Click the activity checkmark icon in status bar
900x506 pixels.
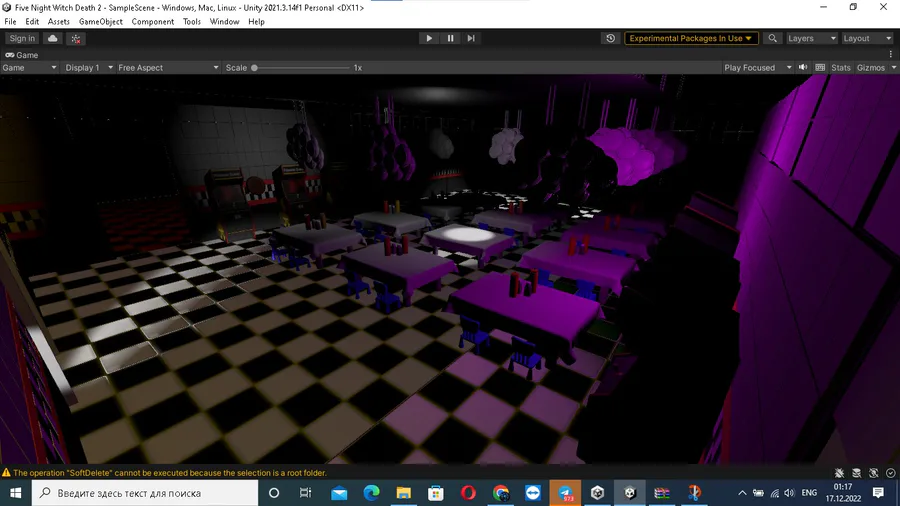[x=891, y=473]
